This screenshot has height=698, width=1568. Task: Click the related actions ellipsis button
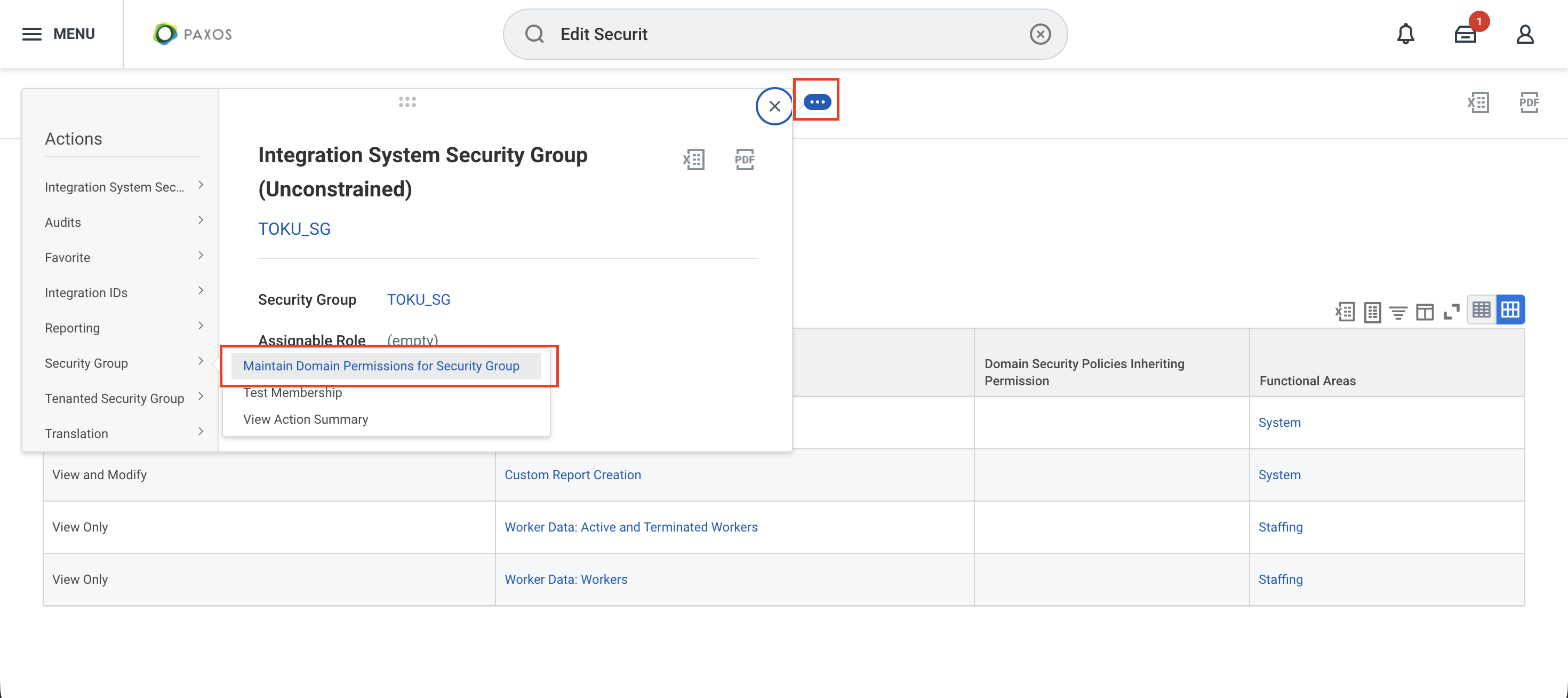point(817,102)
